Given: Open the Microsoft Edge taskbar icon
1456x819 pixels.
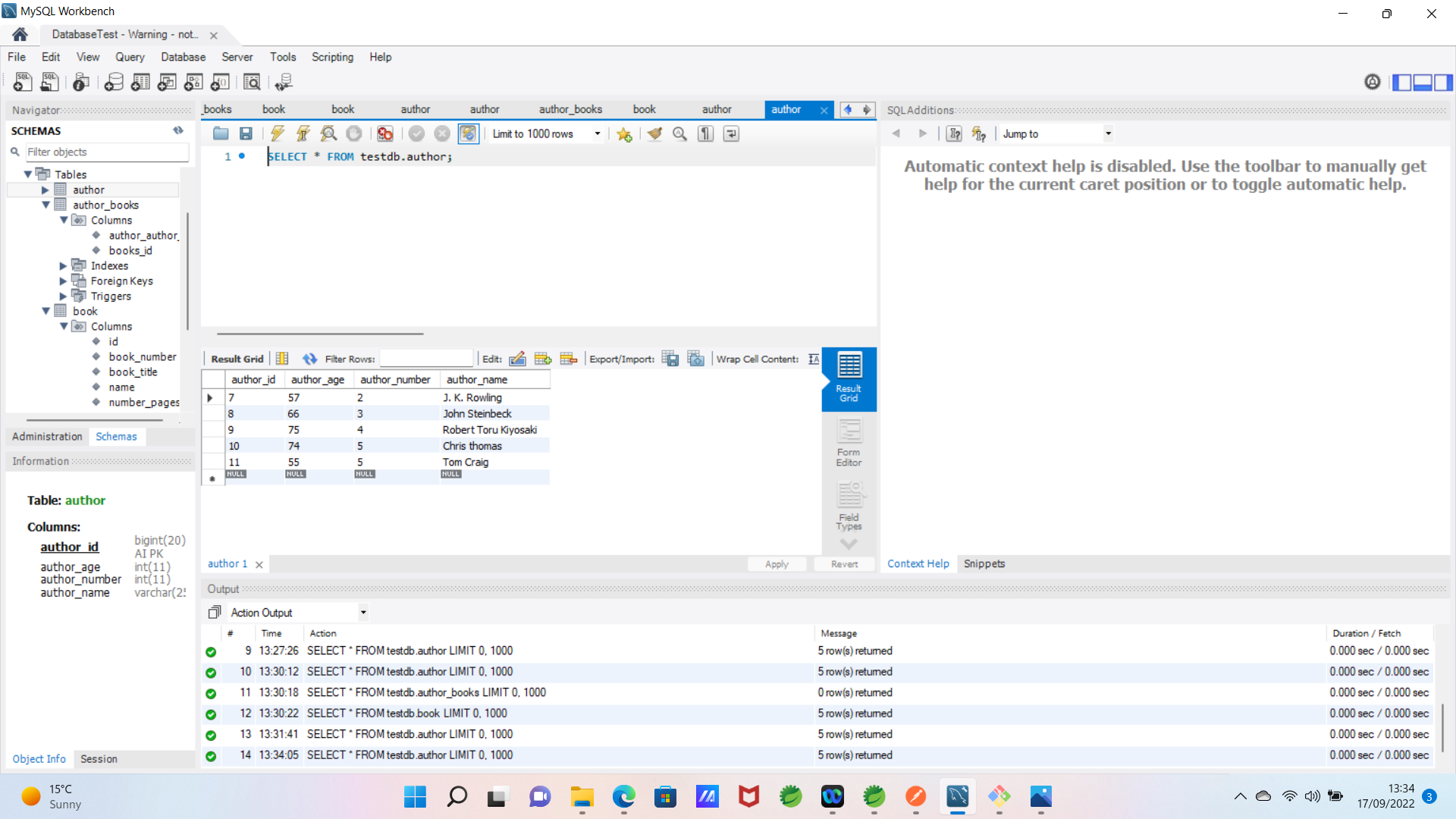Looking at the screenshot, I should point(623,796).
